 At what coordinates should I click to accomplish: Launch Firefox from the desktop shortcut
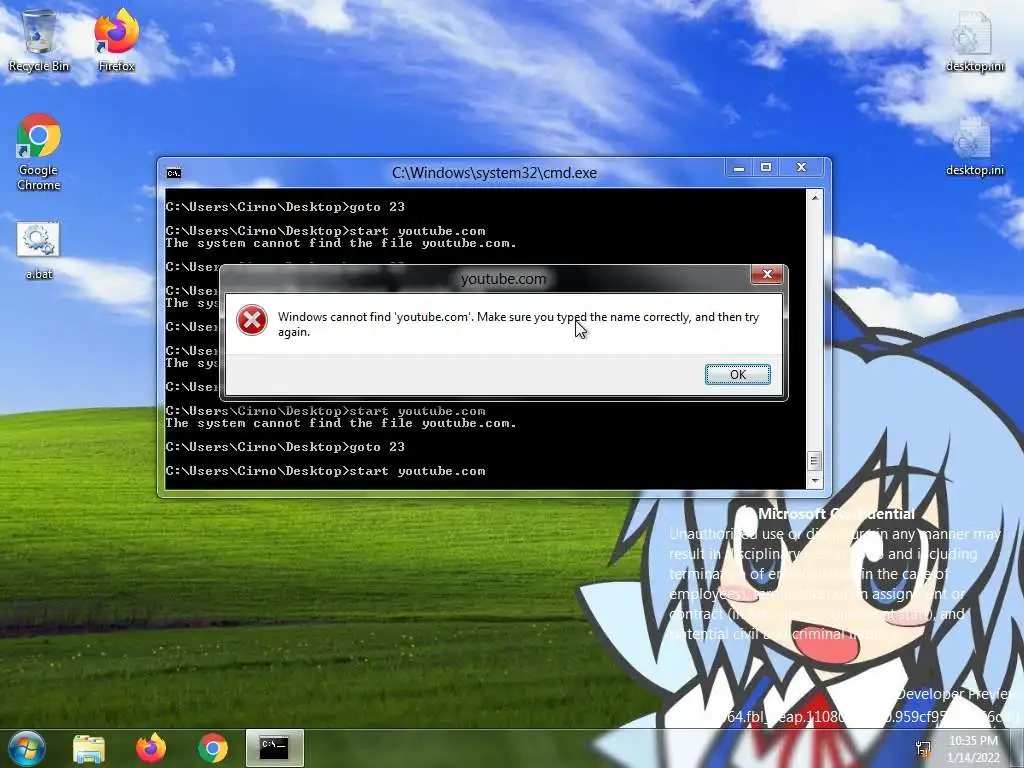click(116, 40)
